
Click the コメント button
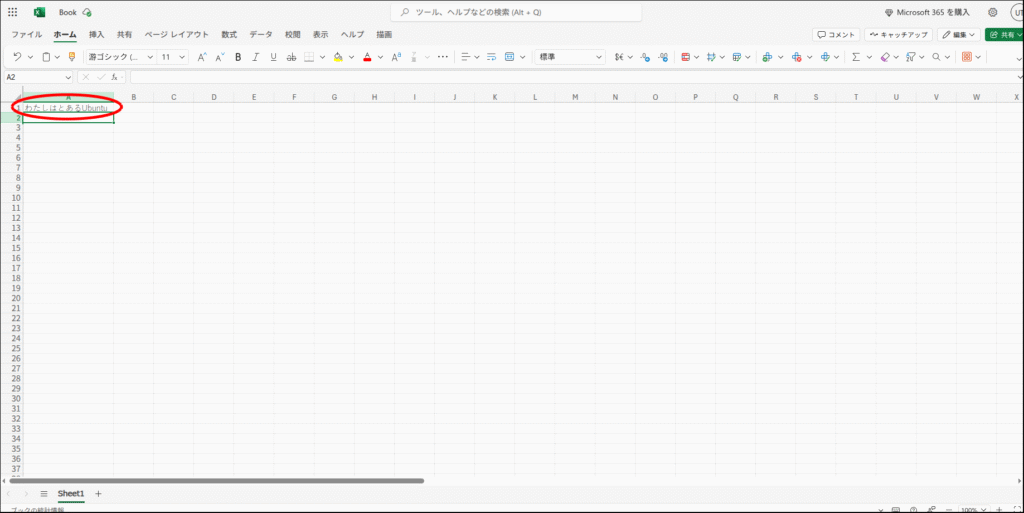coord(835,34)
